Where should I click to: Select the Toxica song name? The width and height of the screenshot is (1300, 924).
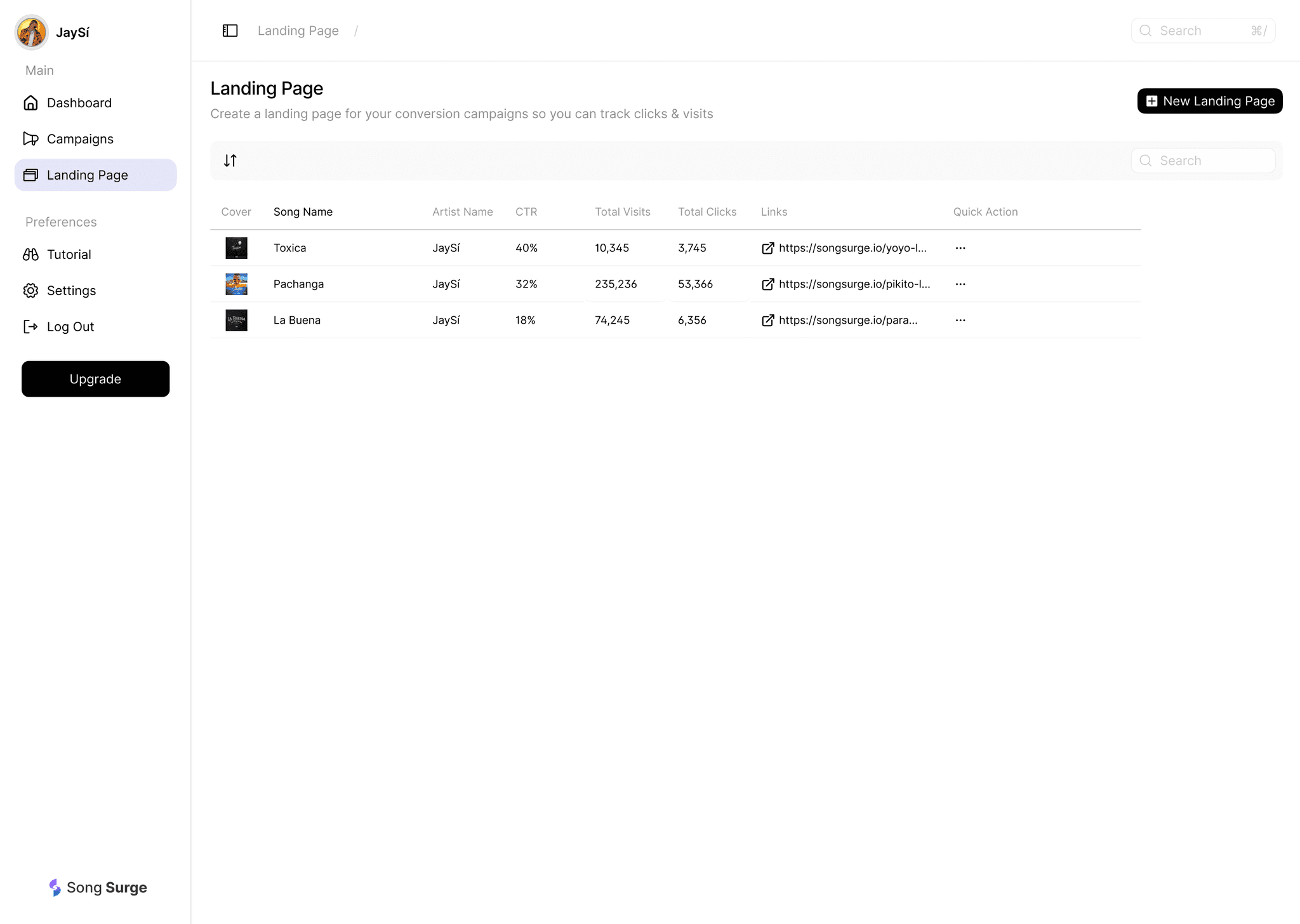click(x=289, y=248)
